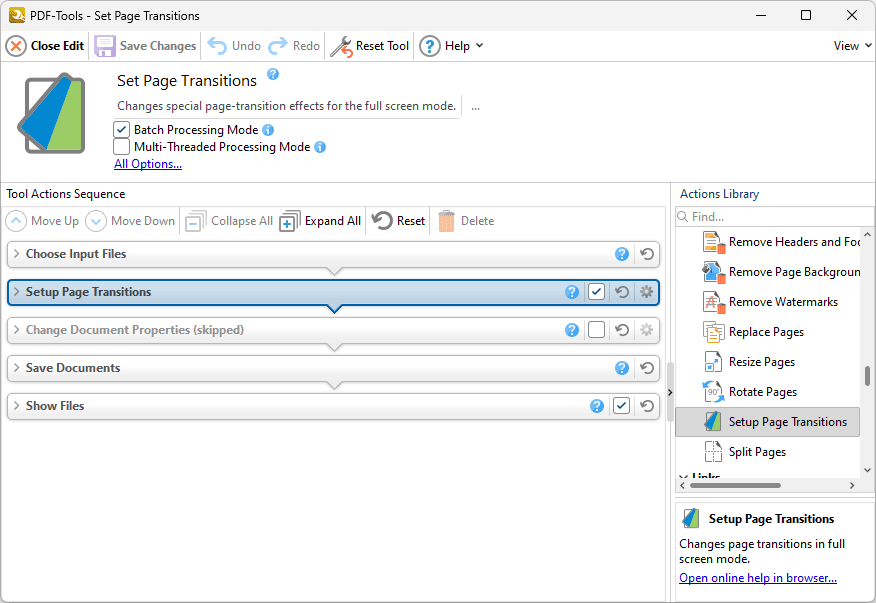The width and height of the screenshot is (876, 603).
Task: Click scroll right arrow in Actions Library
Action: coord(852,486)
